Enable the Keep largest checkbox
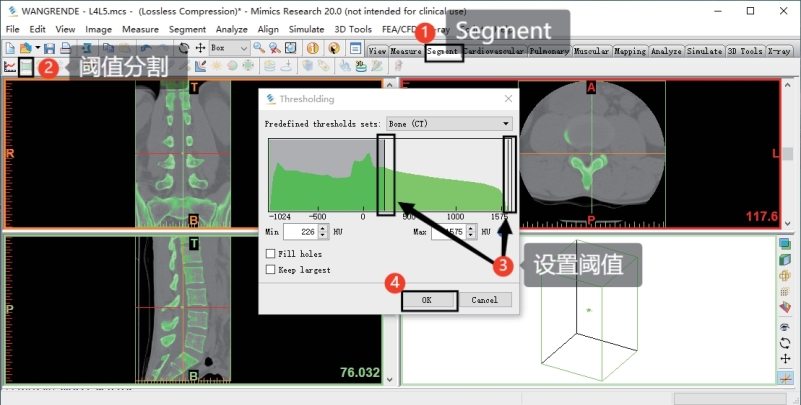This screenshot has height=405, width=801. coord(271,270)
